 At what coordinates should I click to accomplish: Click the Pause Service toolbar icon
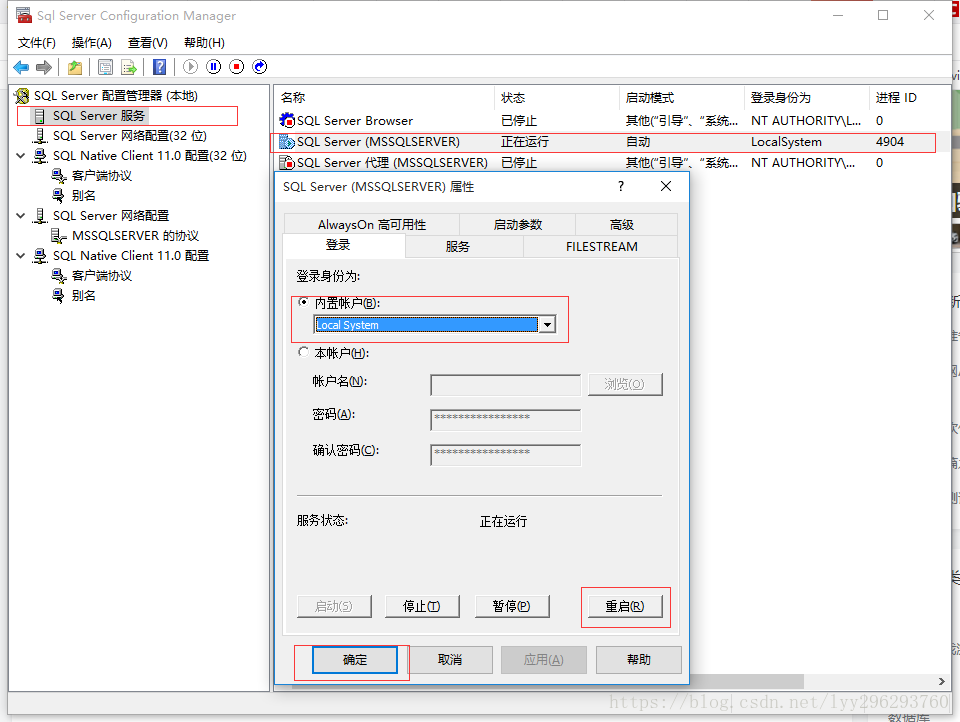(x=214, y=67)
